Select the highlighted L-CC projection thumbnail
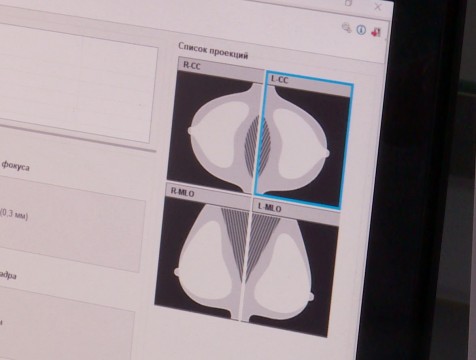Viewport: 476px width, 360px height. click(303, 141)
